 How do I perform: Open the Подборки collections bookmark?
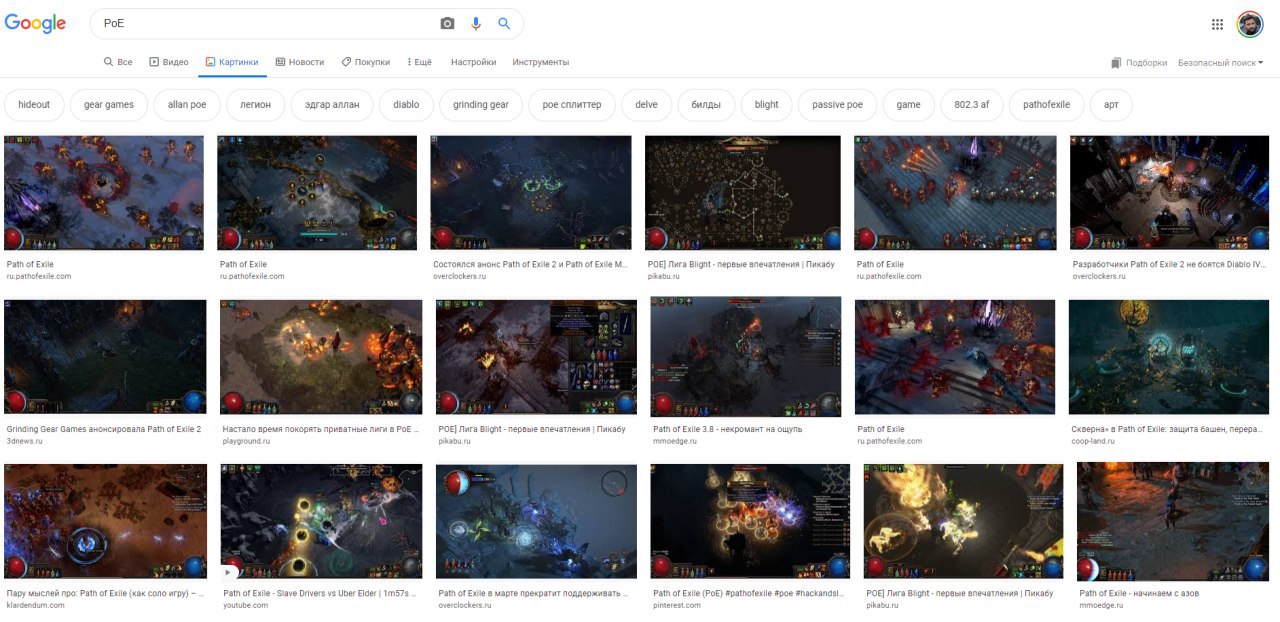tap(1139, 62)
